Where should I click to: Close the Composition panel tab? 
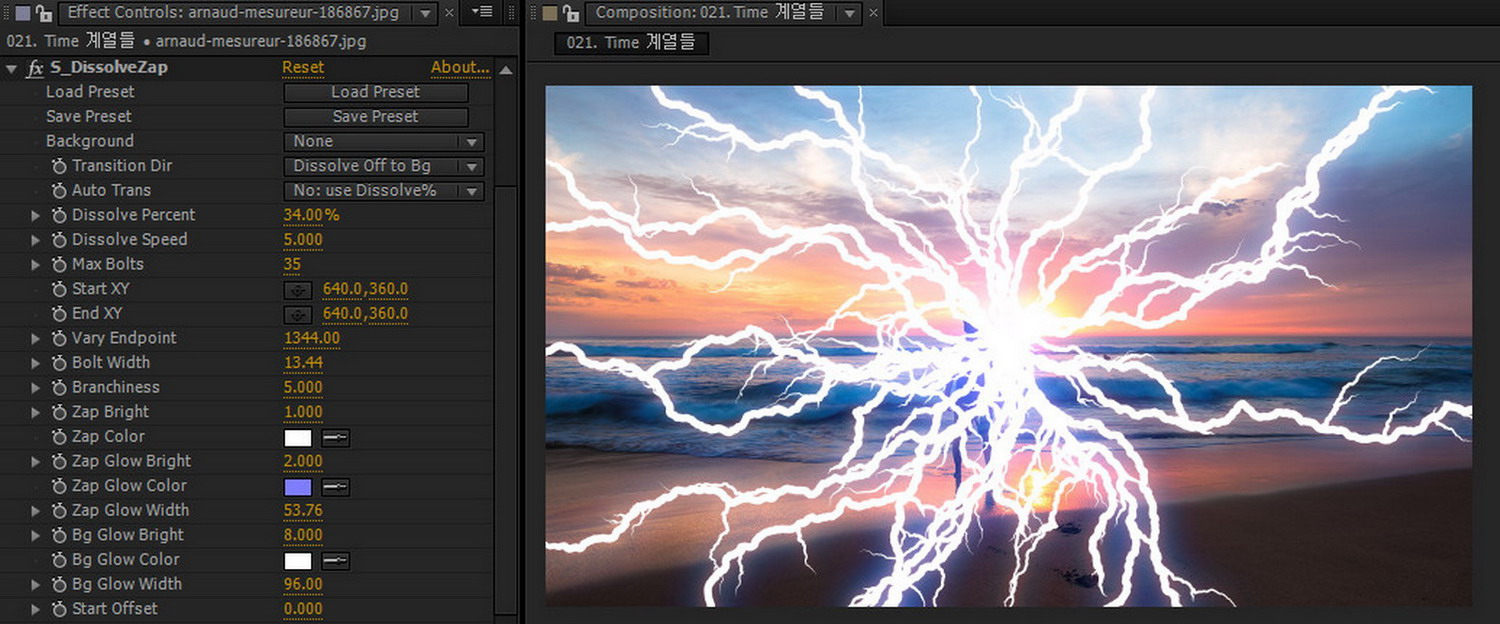click(x=873, y=13)
